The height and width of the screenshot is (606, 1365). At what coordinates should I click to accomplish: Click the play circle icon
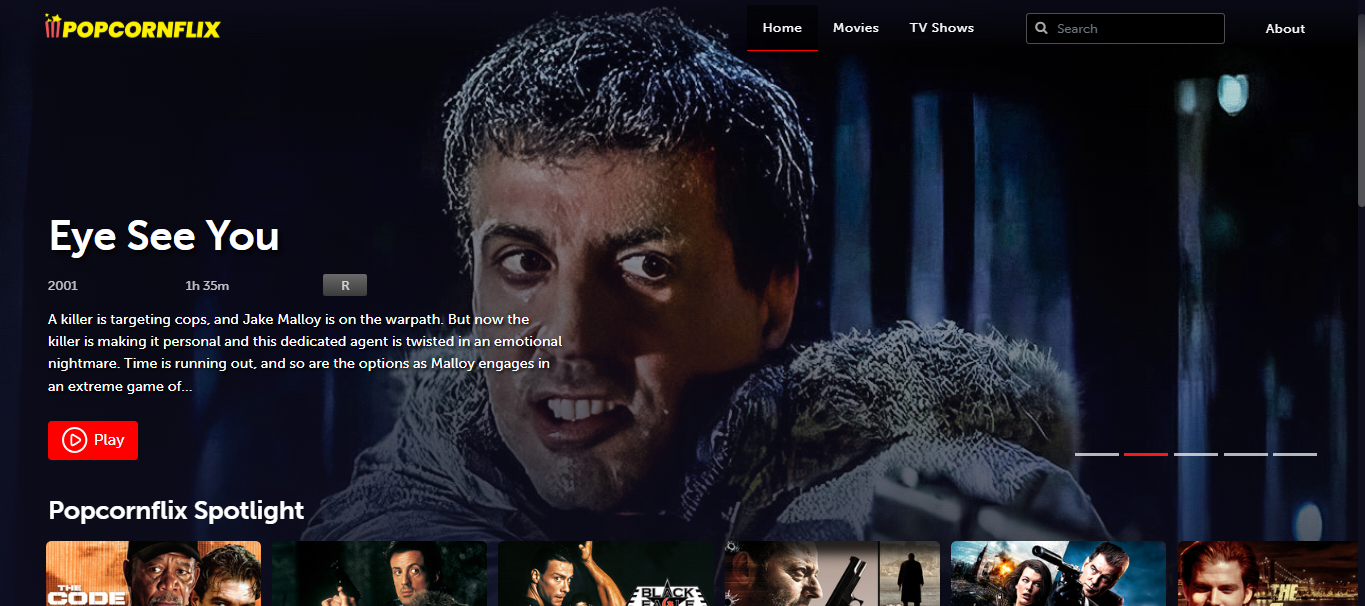[74, 440]
